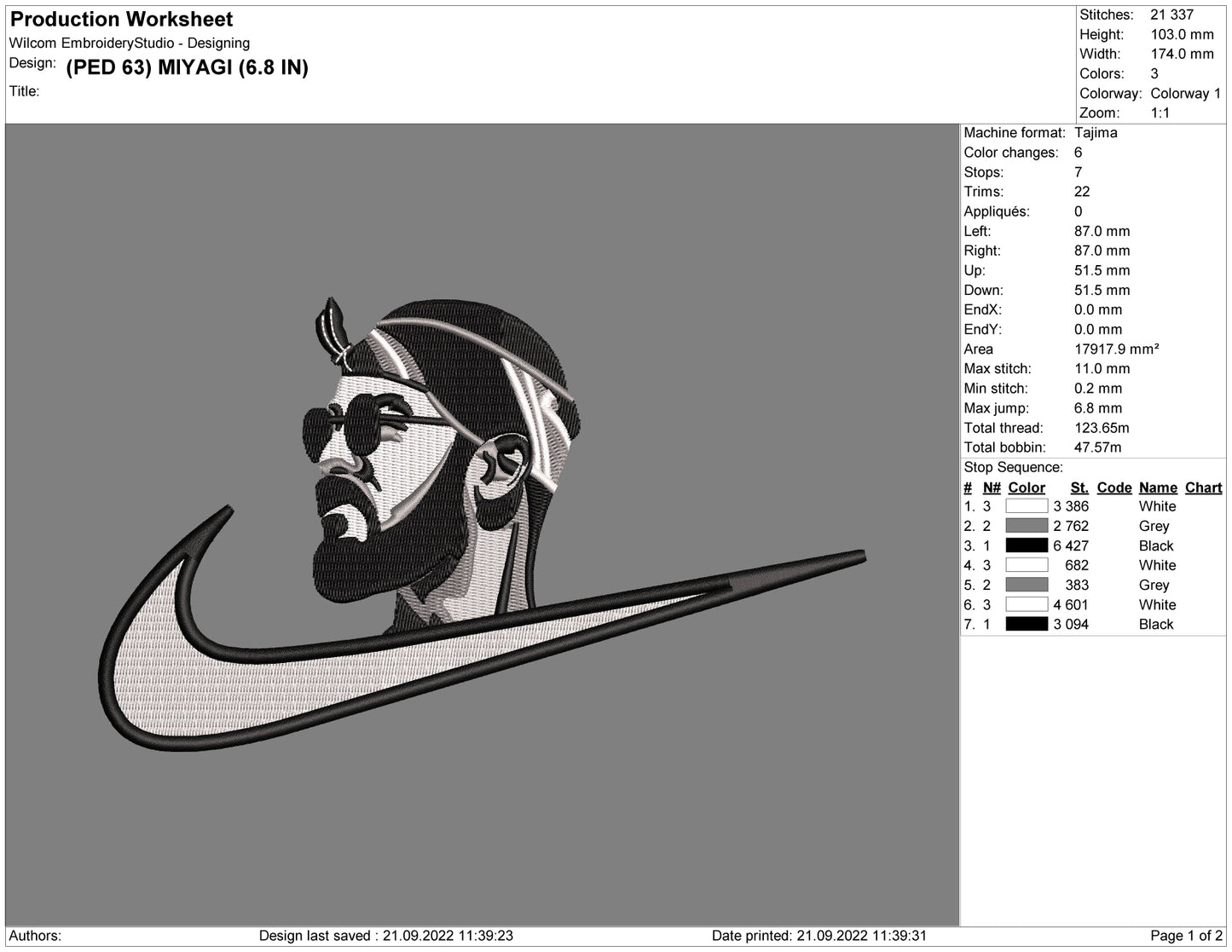Viewport: 1232px width, 952px height.
Task: Click the embroidered Miyagi design preview
Action: click(x=483, y=525)
